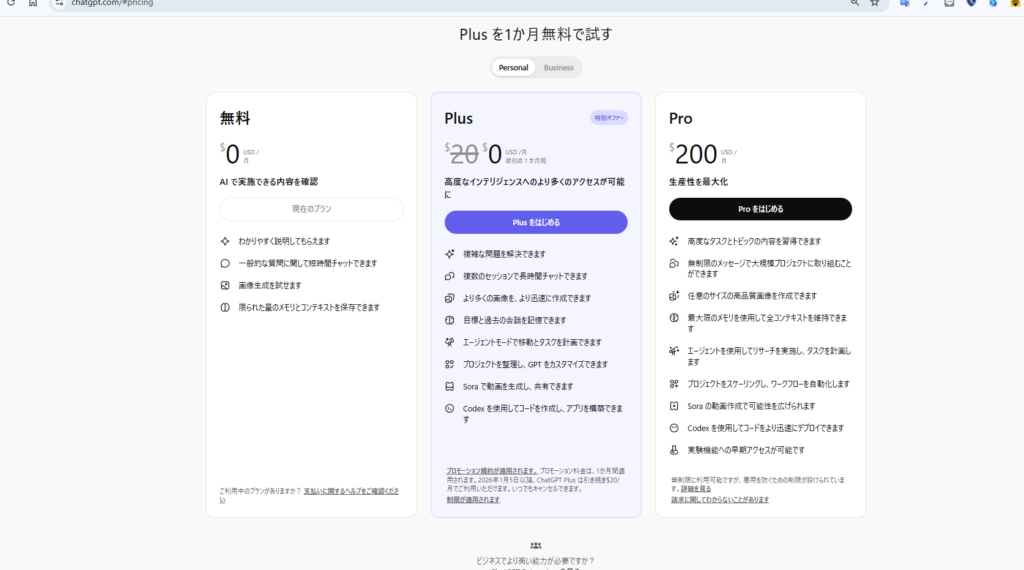The height and width of the screenshot is (570, 1024).
Task: Click the zoom magnifier icon in address bar
Action: pyautogui.click(x=854, y=3)
